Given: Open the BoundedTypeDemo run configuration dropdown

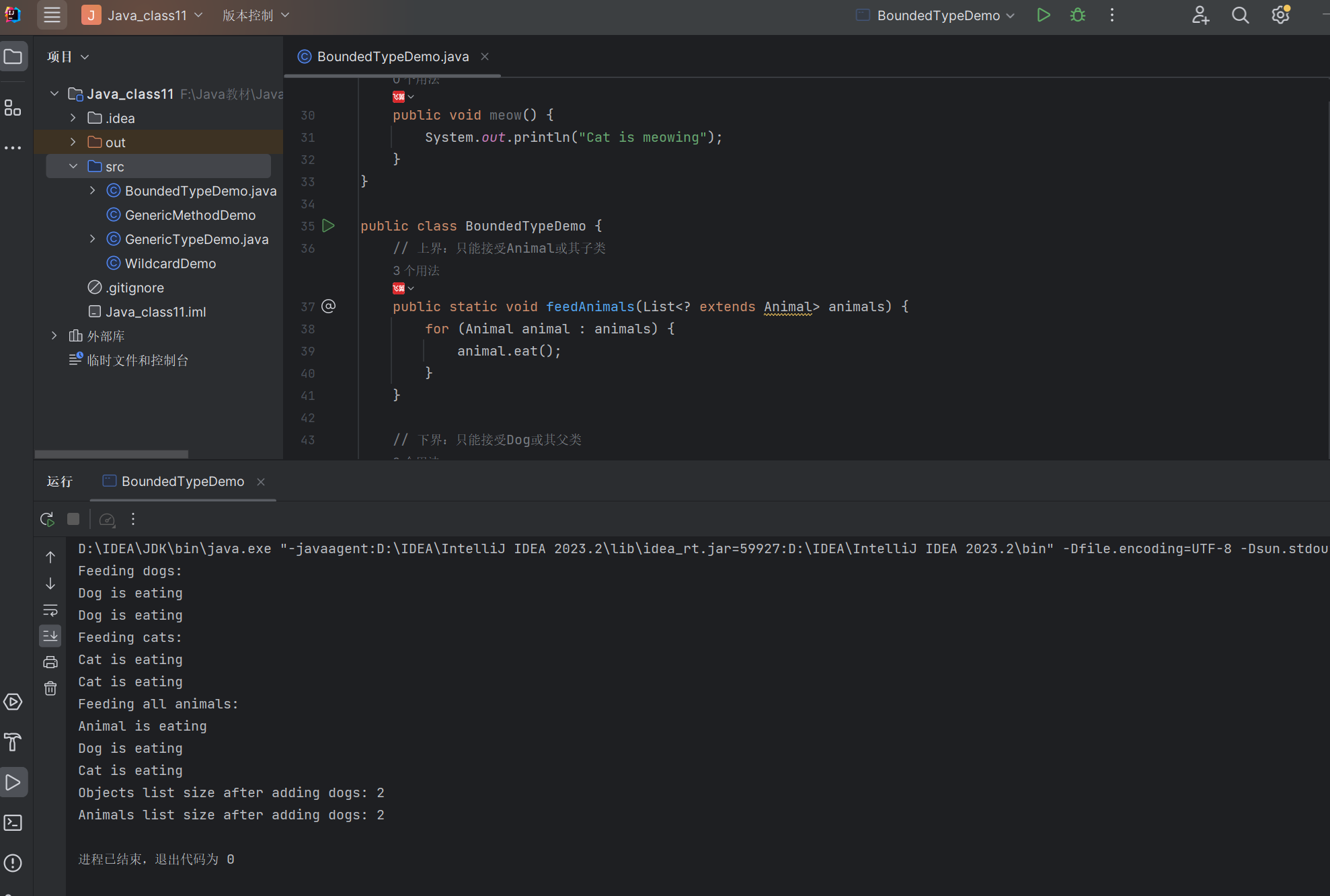Looking at the screenshot, I should click(939, 15).
